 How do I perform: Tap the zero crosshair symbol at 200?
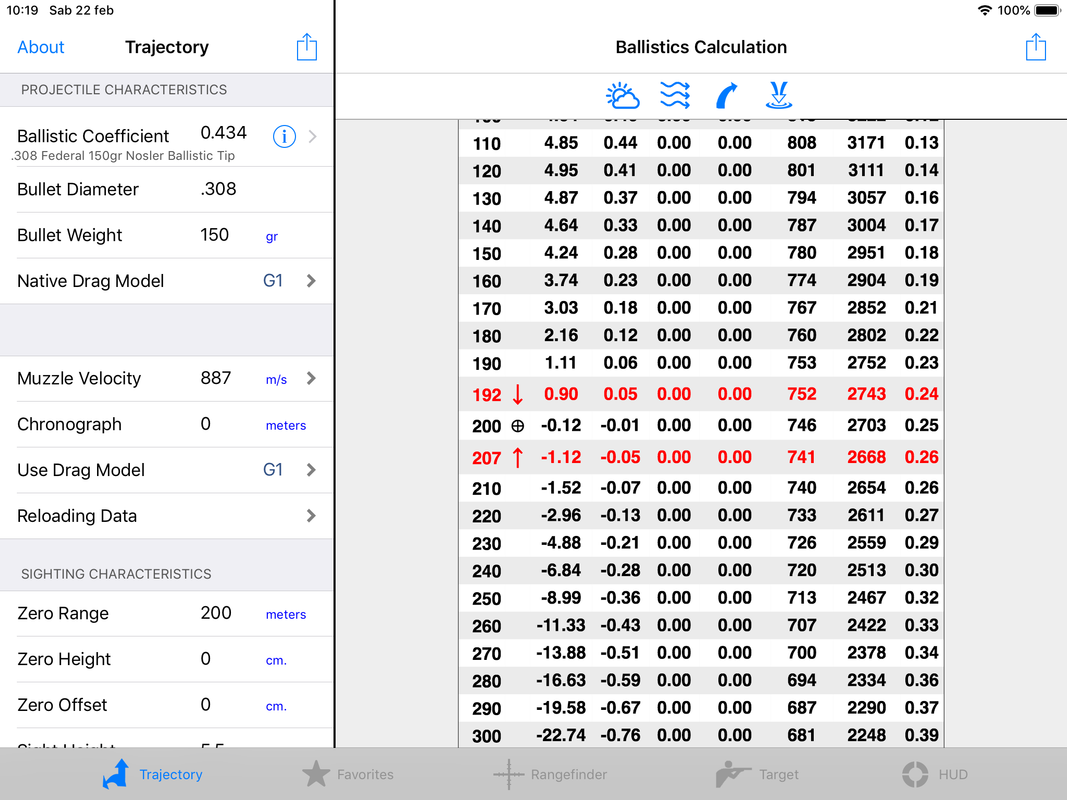tap(518, 426)
